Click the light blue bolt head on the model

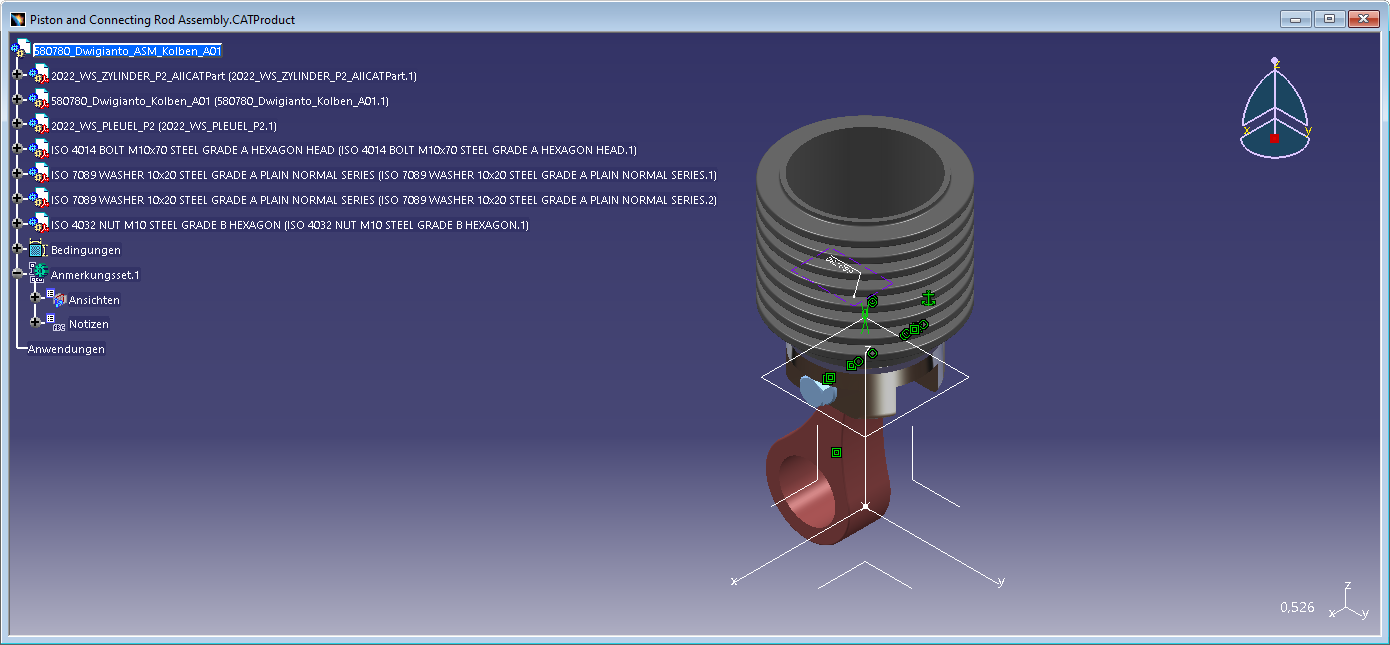click(818, 392)
